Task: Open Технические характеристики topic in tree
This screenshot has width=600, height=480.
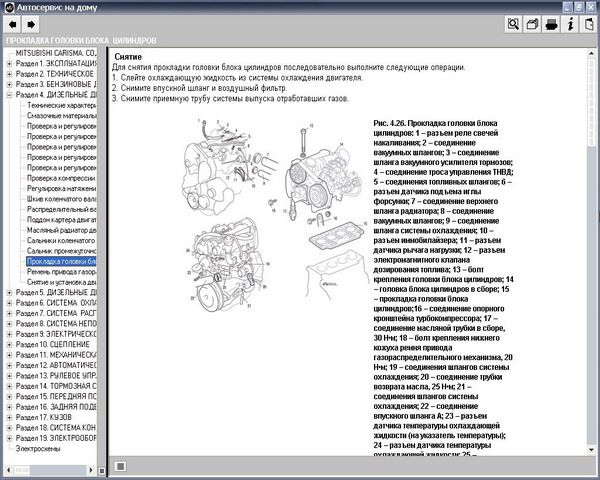Action: coord(60,104)
